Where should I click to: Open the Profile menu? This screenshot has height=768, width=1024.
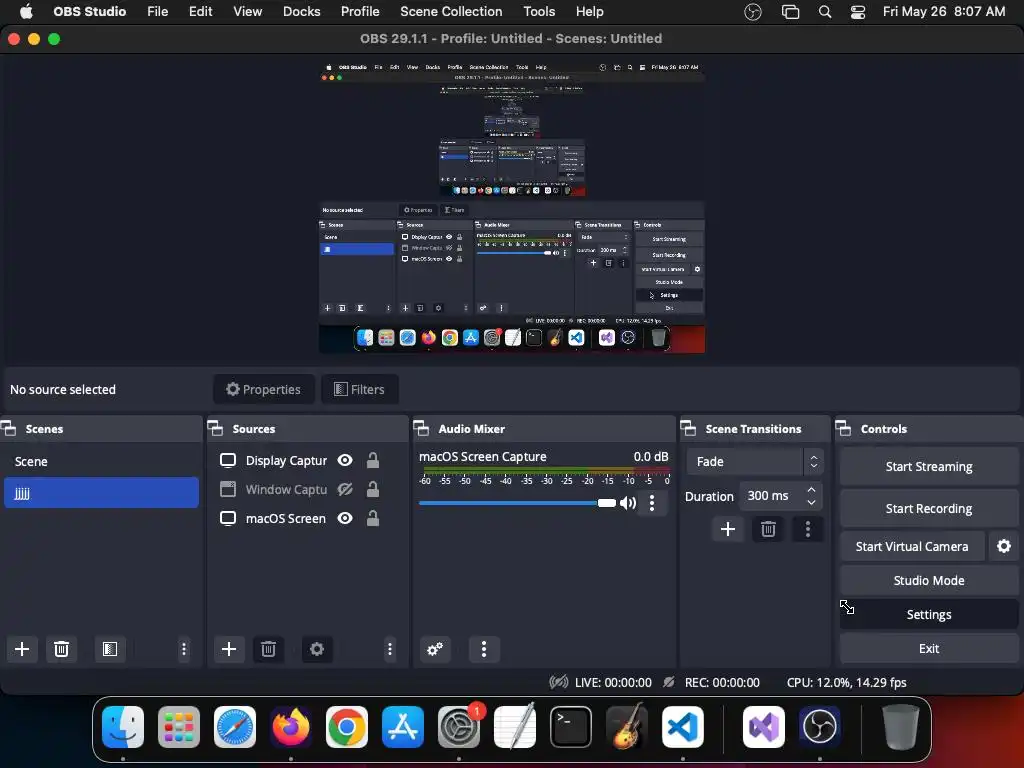[360, 12]
